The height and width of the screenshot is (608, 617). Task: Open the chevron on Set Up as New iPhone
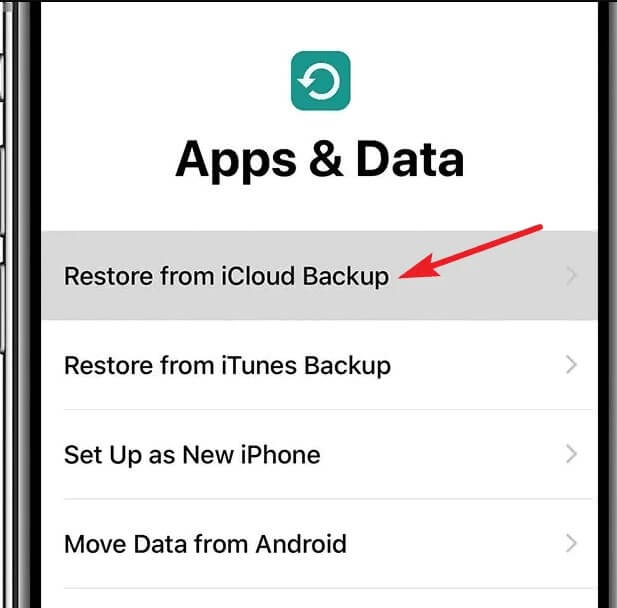click(571, 454)
